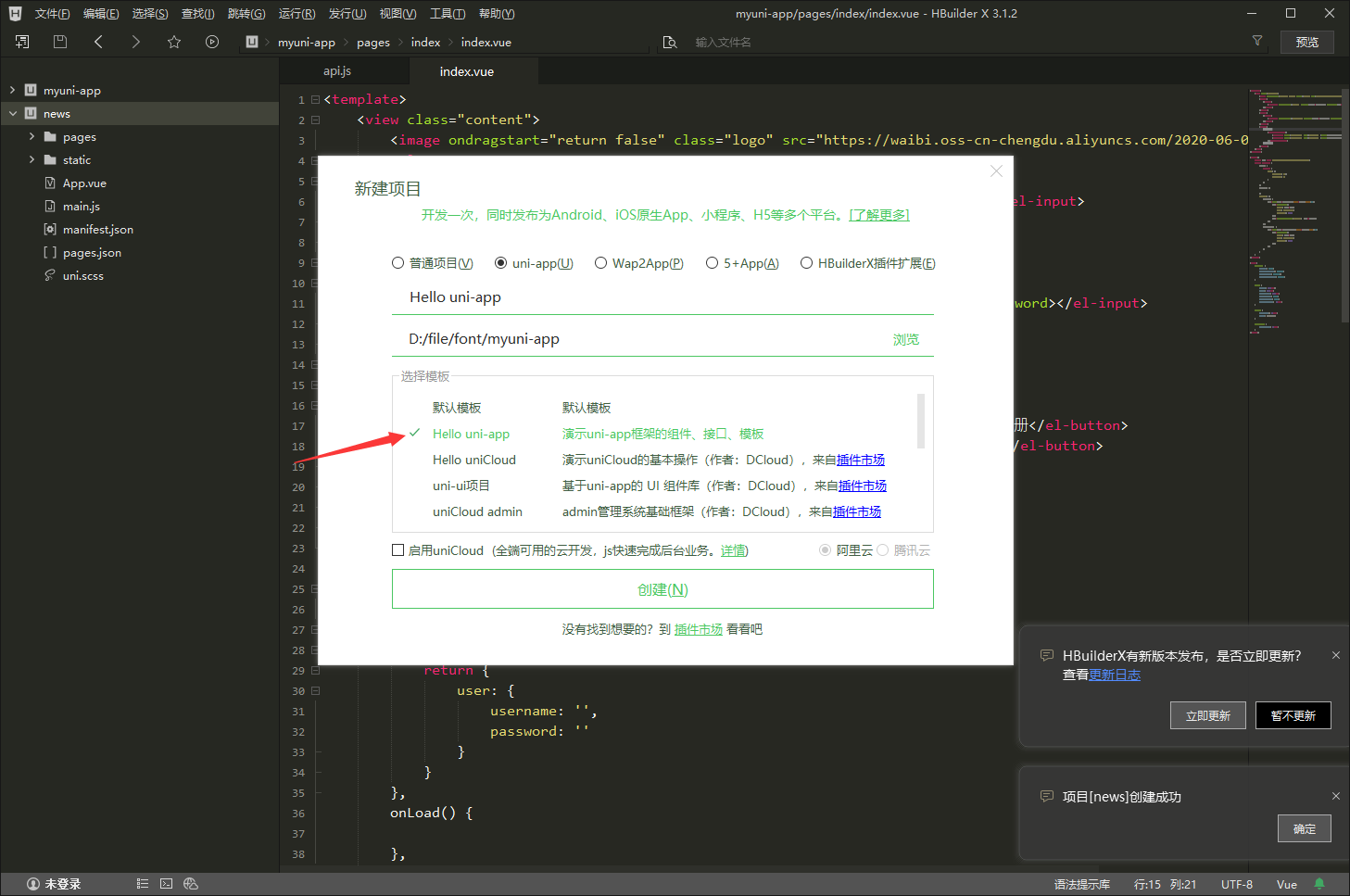This screenshot has width=1350, height=896.
Task: Click the save file toolbar icon
Action: (x=60, y=42)
